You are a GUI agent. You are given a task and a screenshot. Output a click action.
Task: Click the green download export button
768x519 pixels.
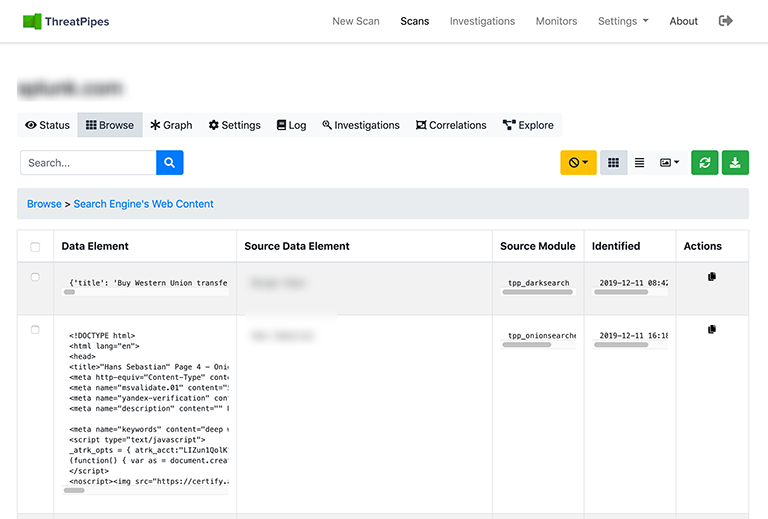[735, 163]
